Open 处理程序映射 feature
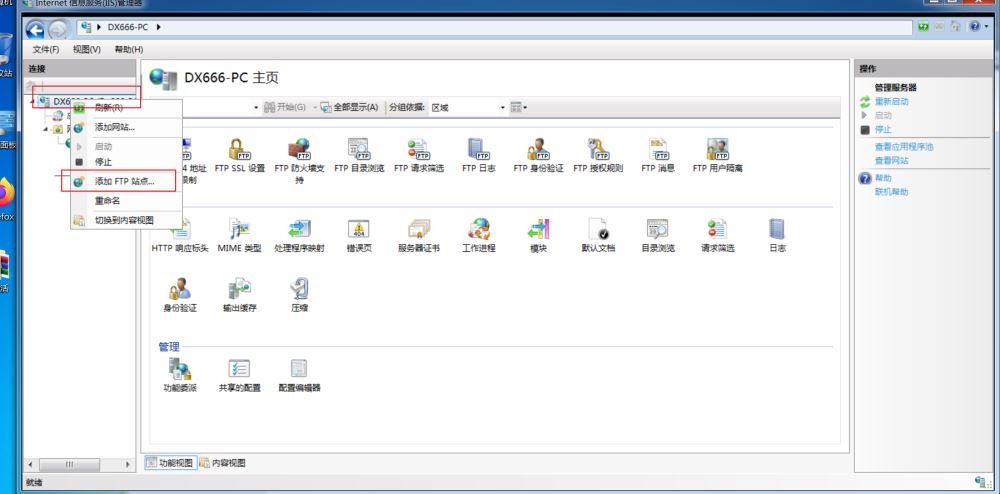1000x494 pixels. pyautogui.click(x=299, y=235)
